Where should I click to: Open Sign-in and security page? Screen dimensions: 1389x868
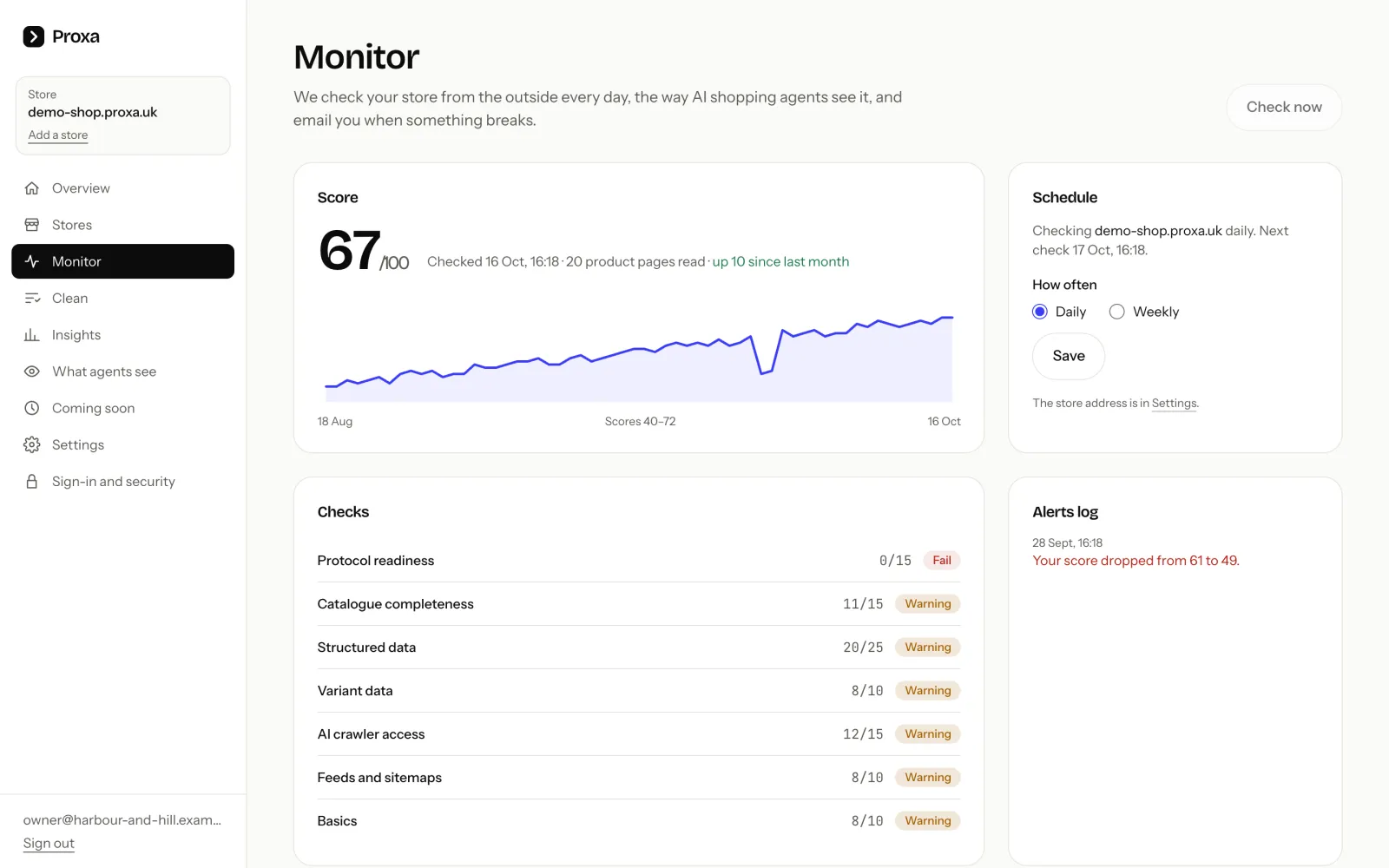[x=122, y=481]
